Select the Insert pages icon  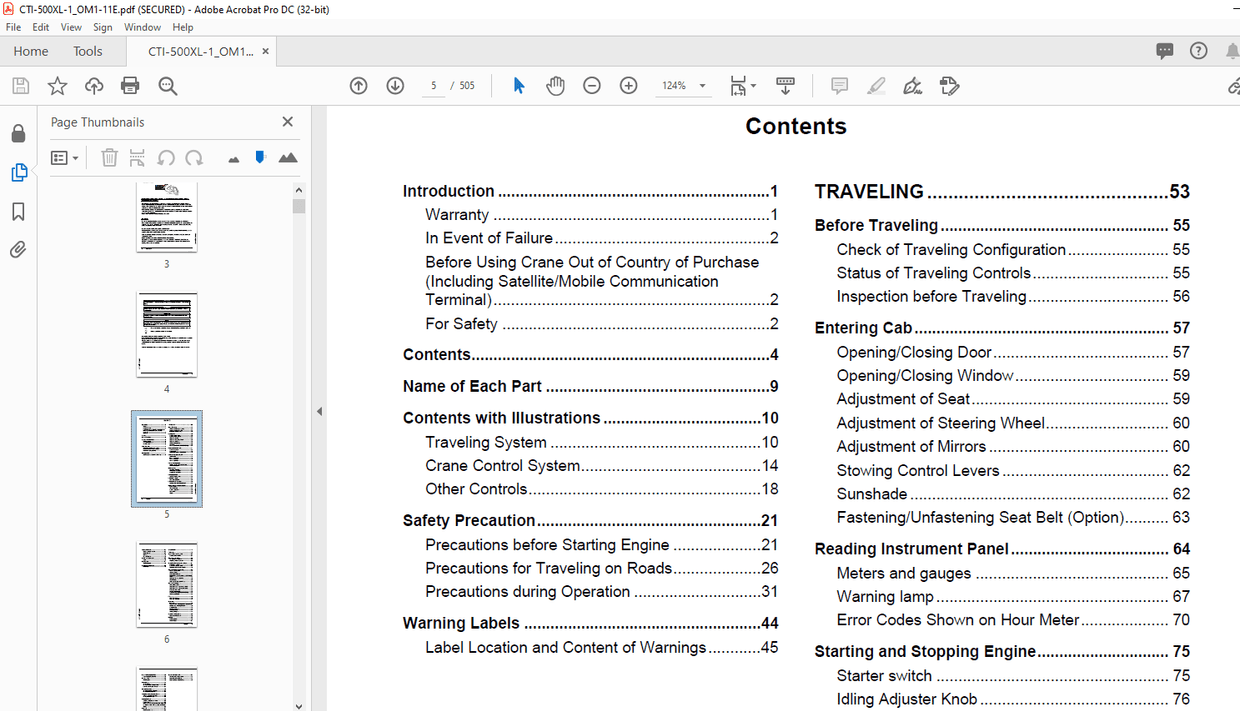pos(135,157)
